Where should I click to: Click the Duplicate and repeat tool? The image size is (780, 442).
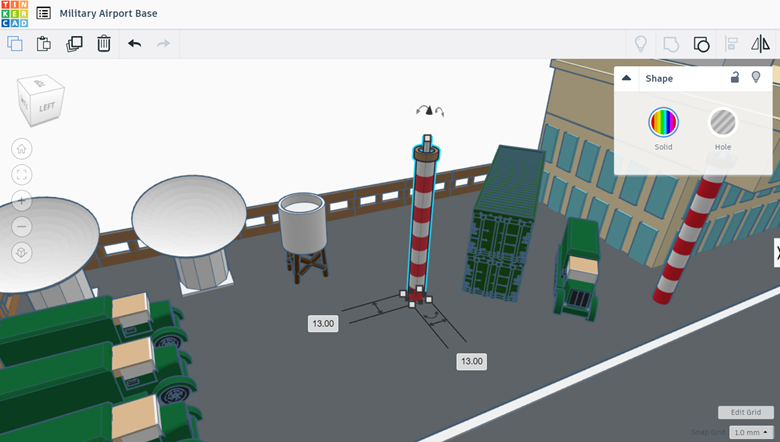tap(74, 44)
